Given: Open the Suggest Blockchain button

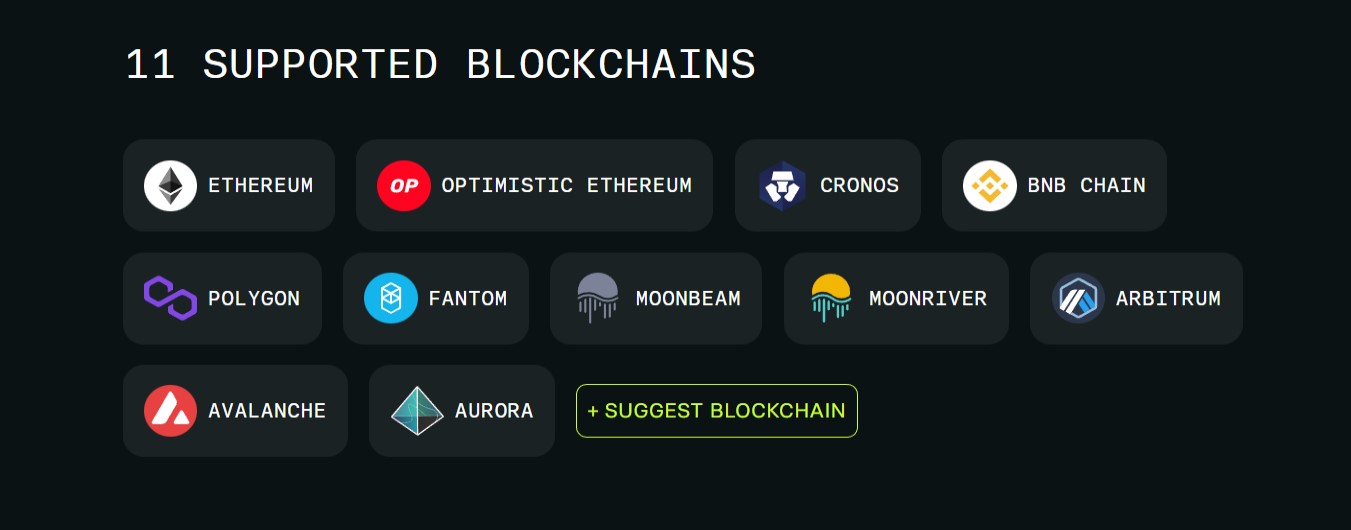Looking at the screenshot, I should pos(717,411).
